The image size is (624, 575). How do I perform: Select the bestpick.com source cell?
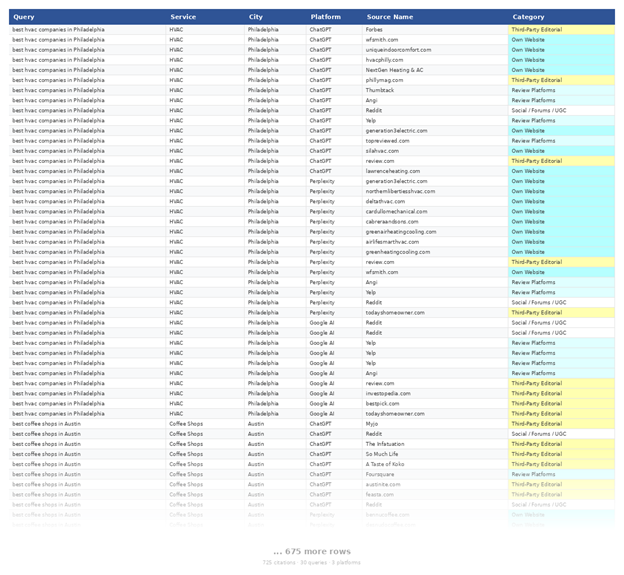tap(435, 403)
